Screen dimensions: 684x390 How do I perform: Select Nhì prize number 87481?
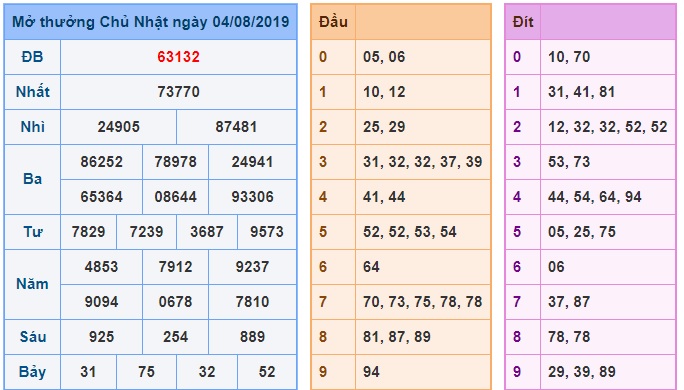236,127
